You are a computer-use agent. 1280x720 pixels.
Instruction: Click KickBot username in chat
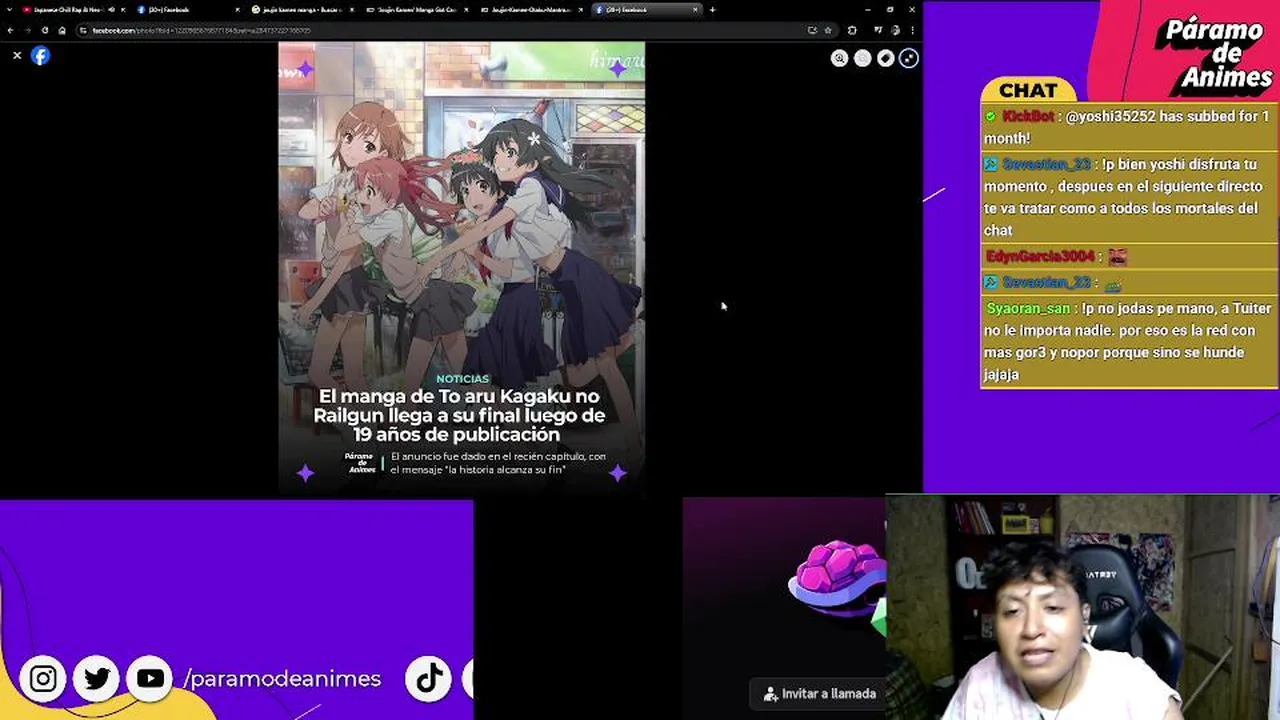1029,117
